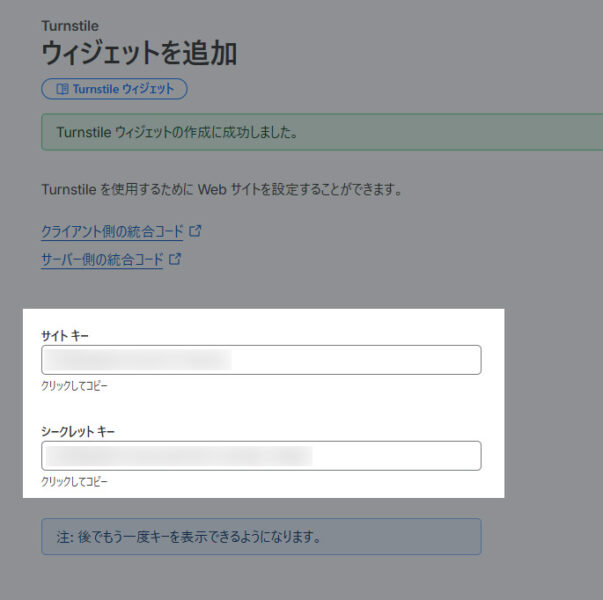Open the サーバー側の統合コード link
Image resolution: width=603 pixels, height=600 pixels.
(x=101, y=260)
